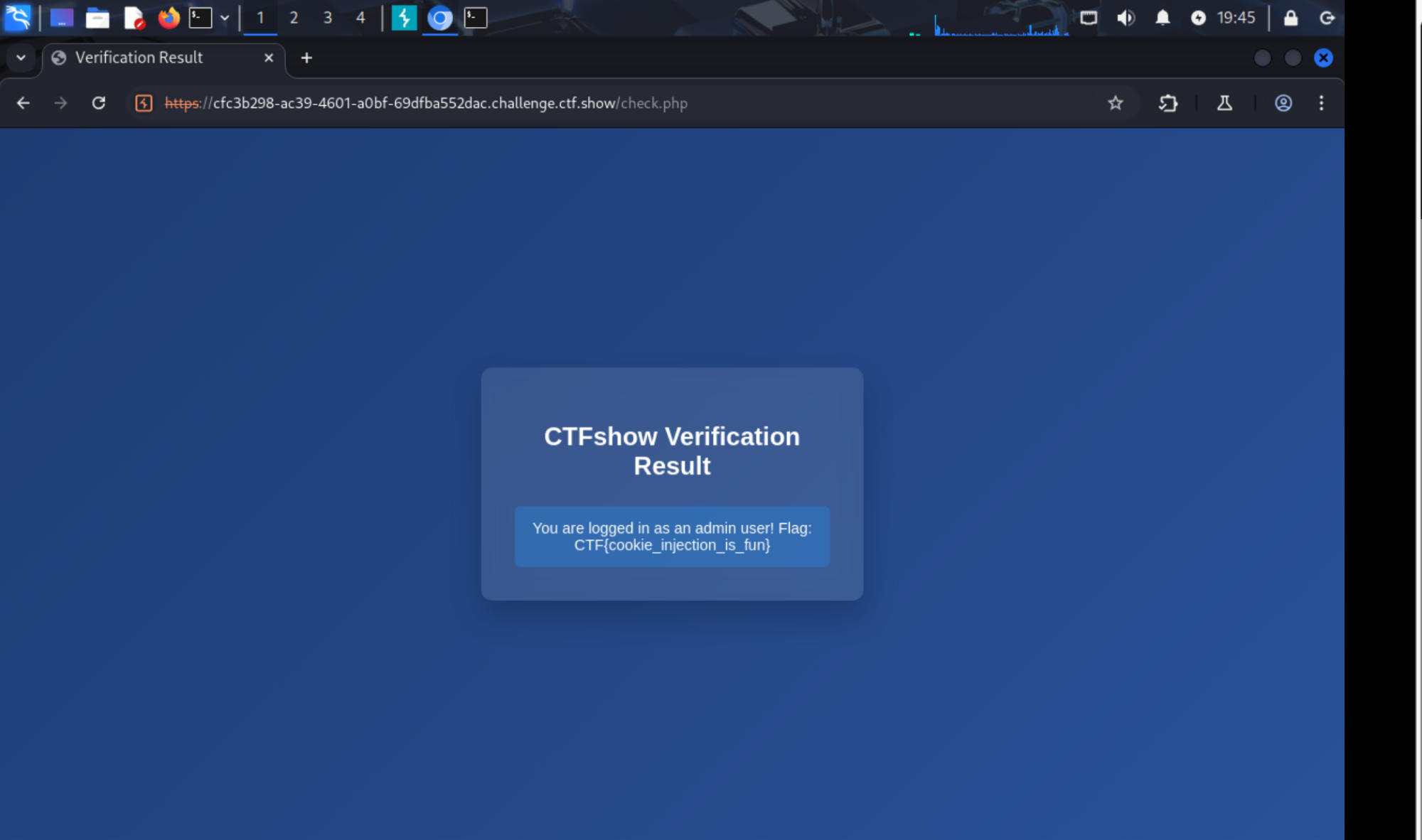Click the insecure connection warning icon
Image resolution: width=1422 pixels, height=840 pixels.
144,103
